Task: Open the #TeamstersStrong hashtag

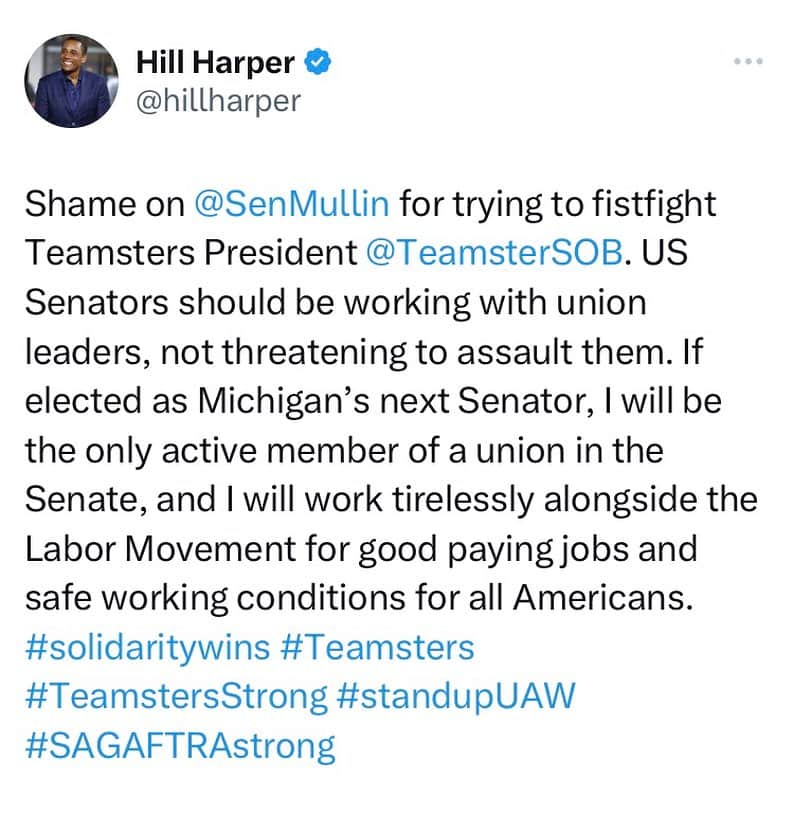Action: 176,697
